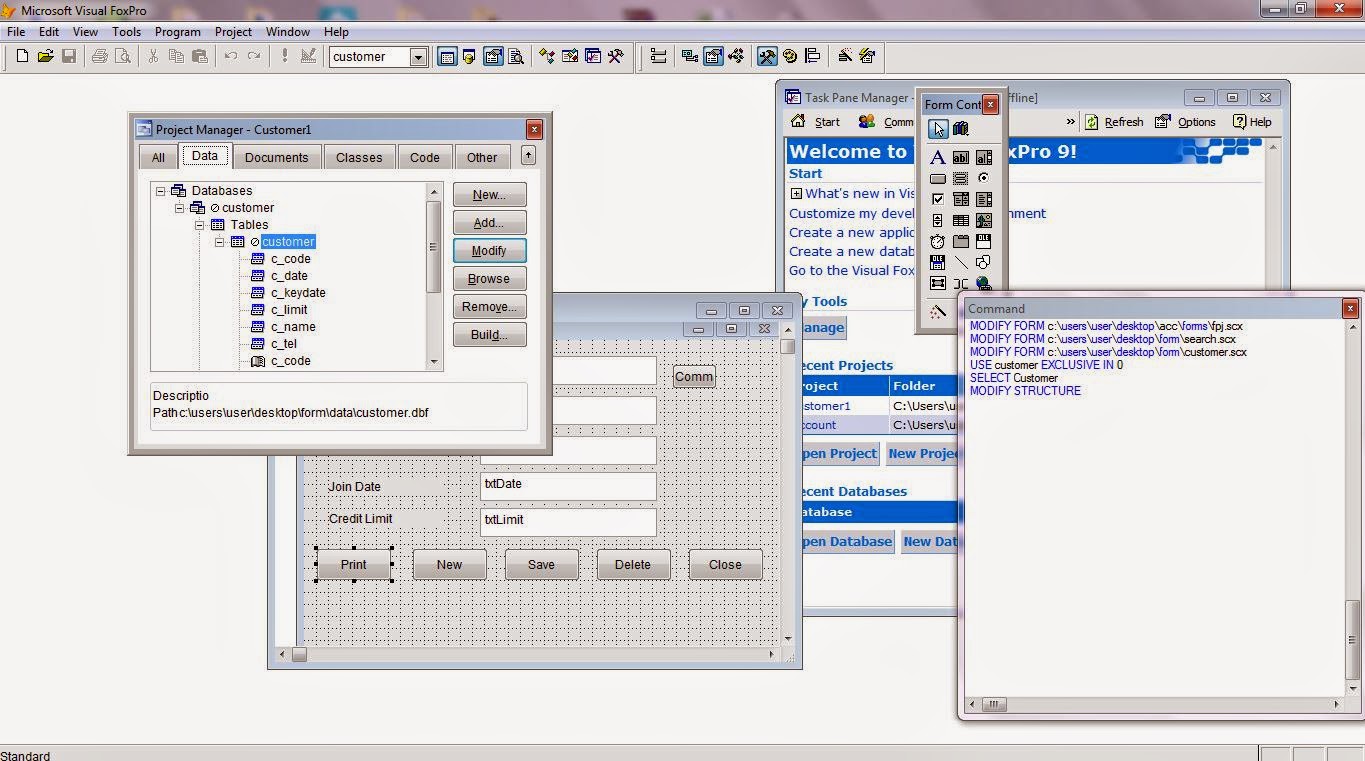Select the Label control tool
The height and width of the screenshot is (761, 1365).
[x=937, y=157]
